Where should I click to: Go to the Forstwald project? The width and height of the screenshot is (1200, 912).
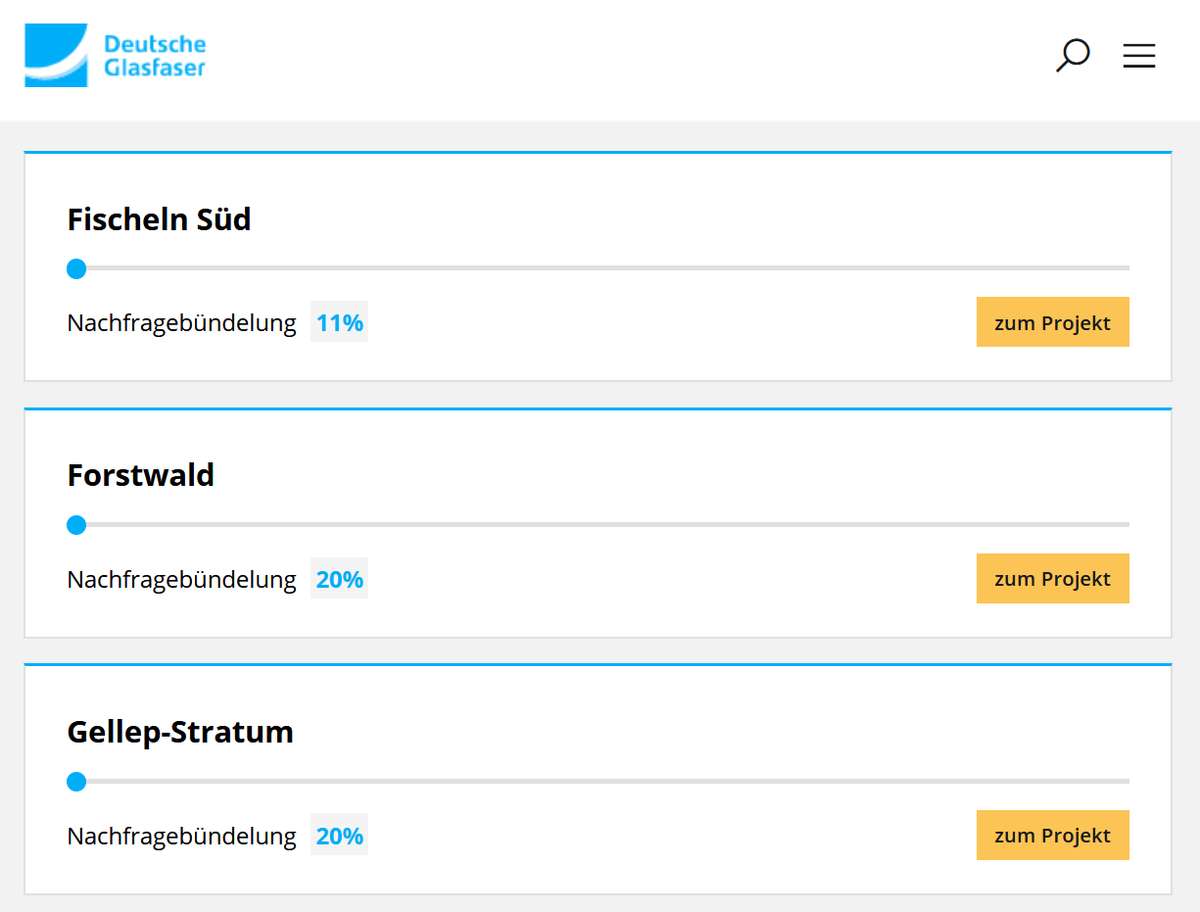(x=1052, y=579)
